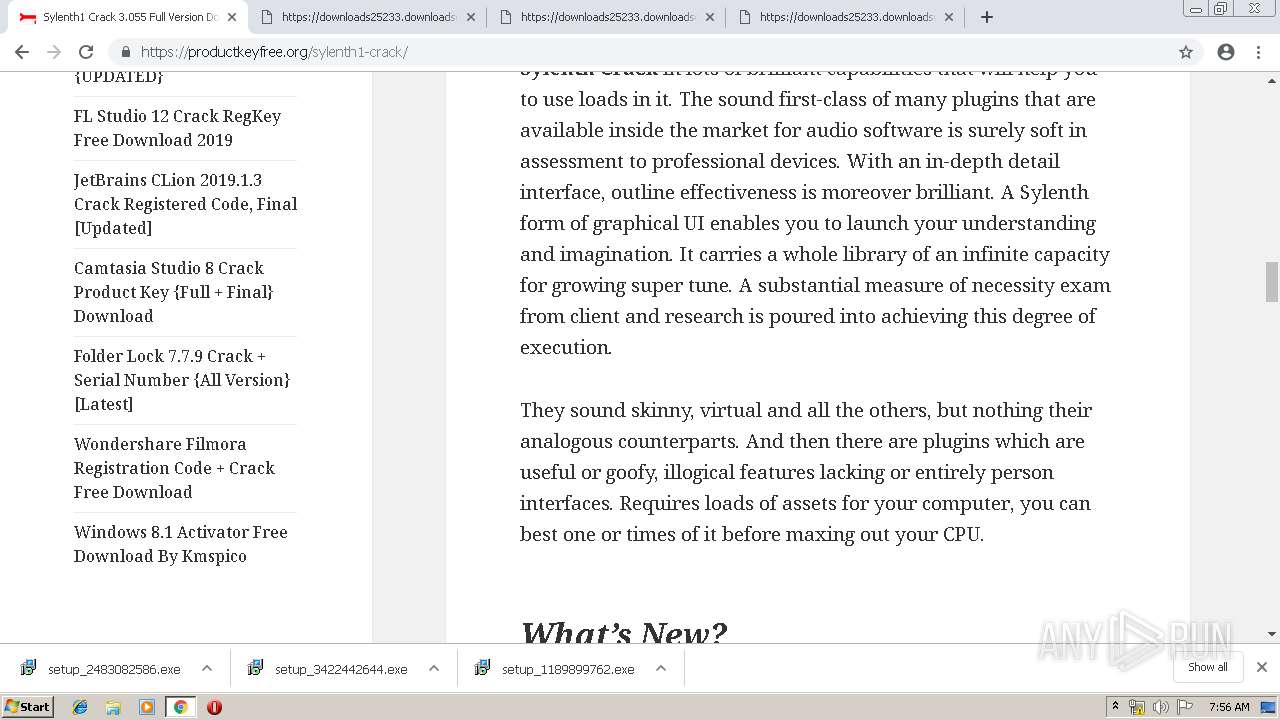Open a new browser tab
This screenshot has width=1280, height=720.
987,17
